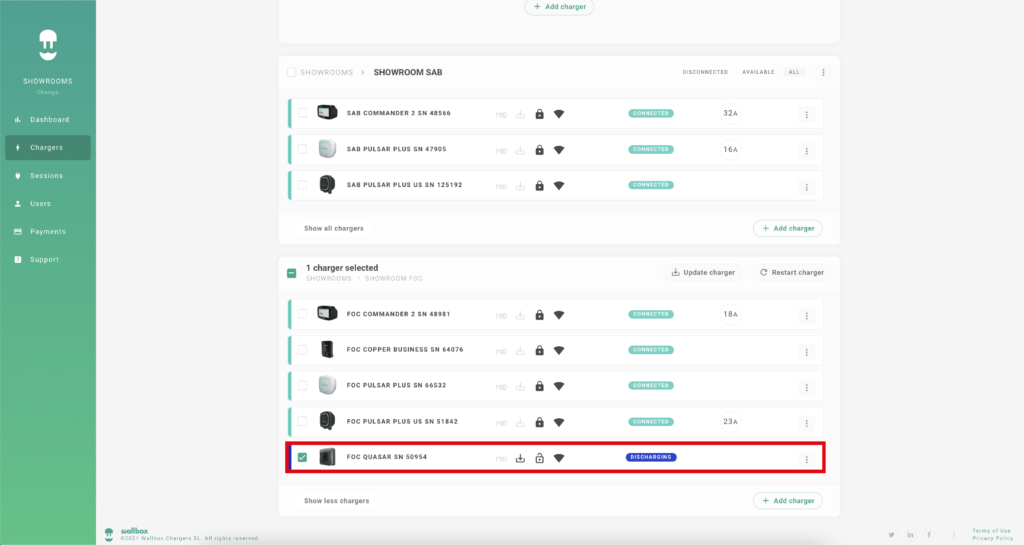Open three-dot menu for SAB Pulsar Plus SN 47905
The height and width of the screenshot is (545, 1024).
pyautogui.click(x=807, y=151)
